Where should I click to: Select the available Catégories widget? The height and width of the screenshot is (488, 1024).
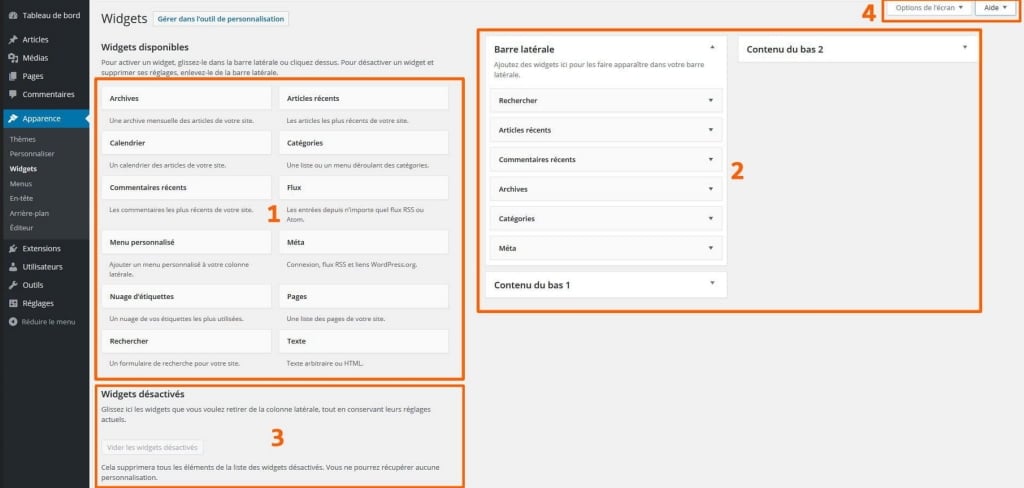[x=364, y=142]
